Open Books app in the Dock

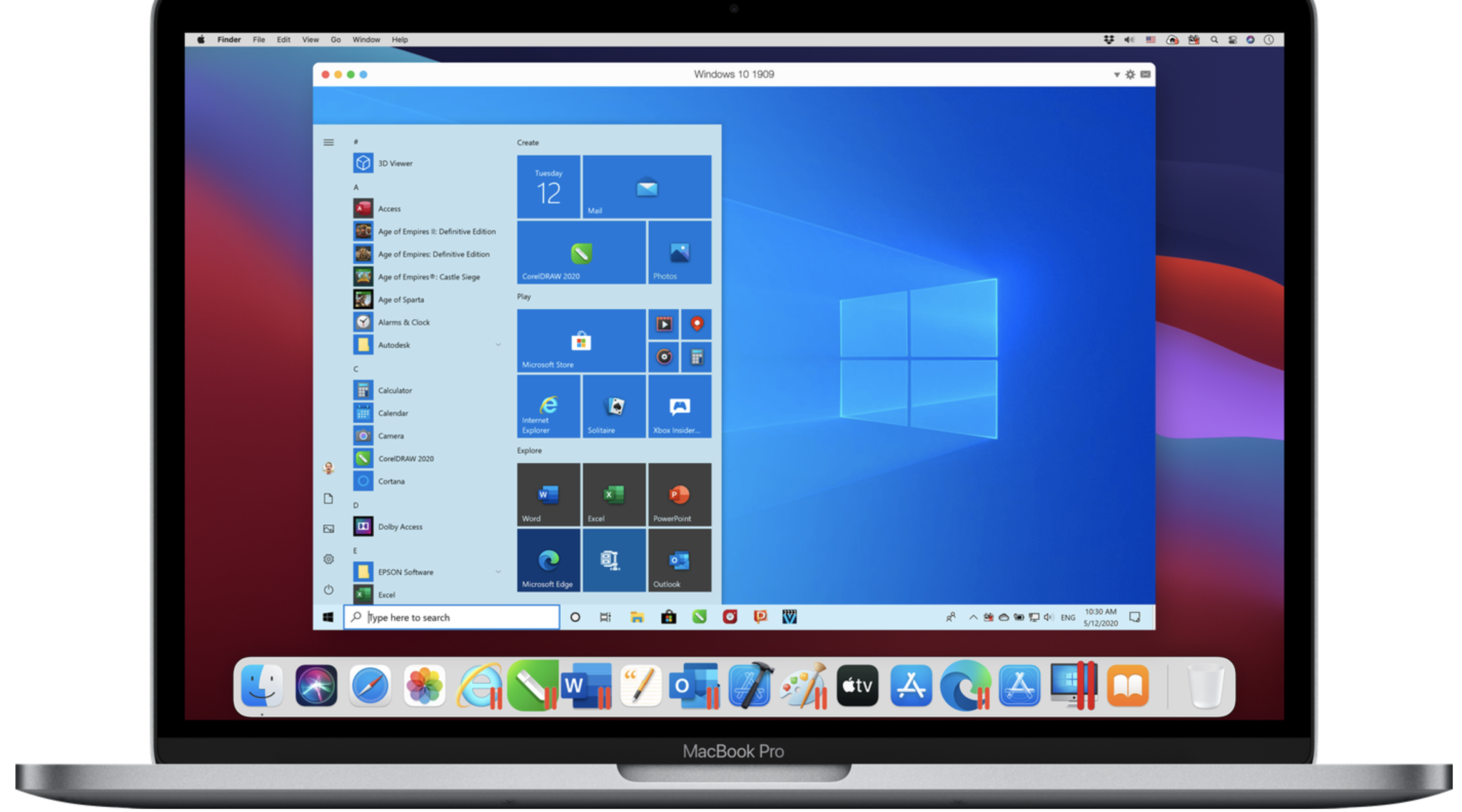(x=1128, y=686)
